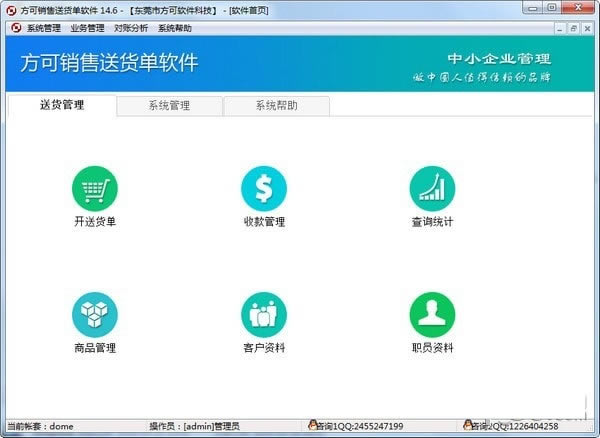Image resolution: width=600 pixels, height=438 pixels.
Task: Open the 业务管理 menu
Action: pyautogui.click(x=87, y=28)
